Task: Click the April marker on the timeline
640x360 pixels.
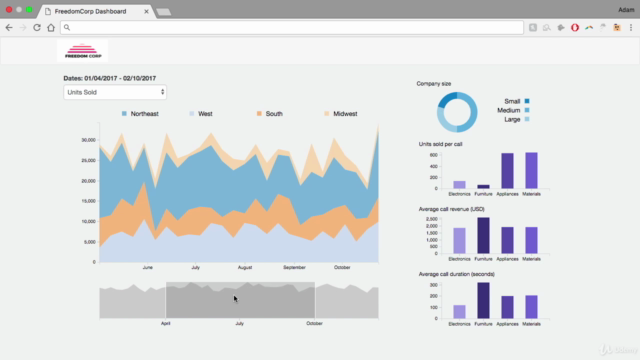Action: pyautogui.click(x=165, y=323)
